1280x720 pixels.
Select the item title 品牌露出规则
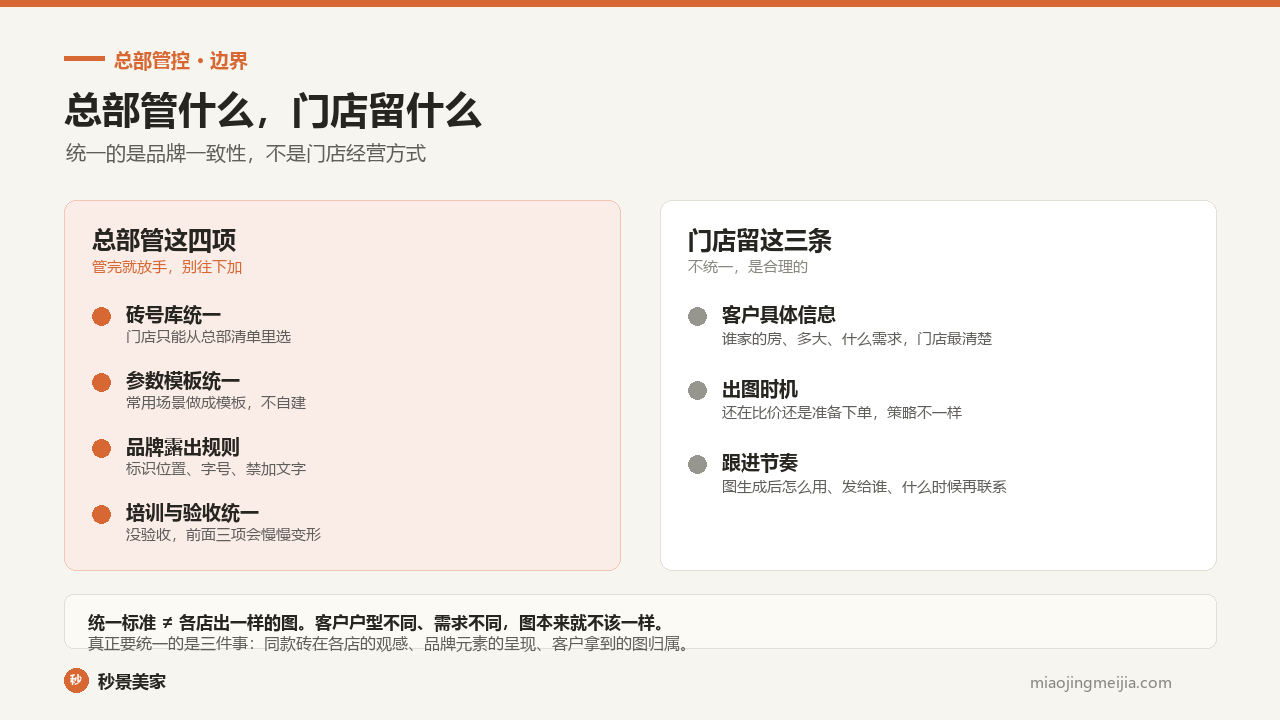(183, 447)
